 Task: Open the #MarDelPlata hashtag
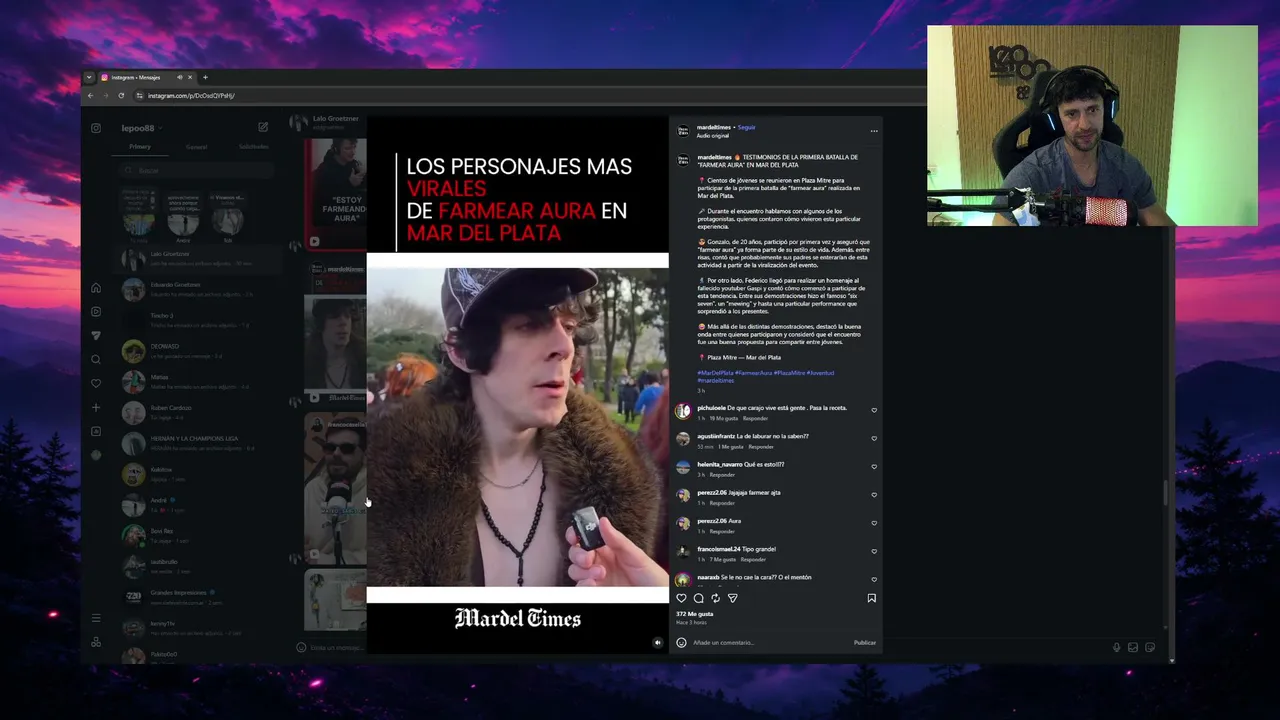(715, 373)
